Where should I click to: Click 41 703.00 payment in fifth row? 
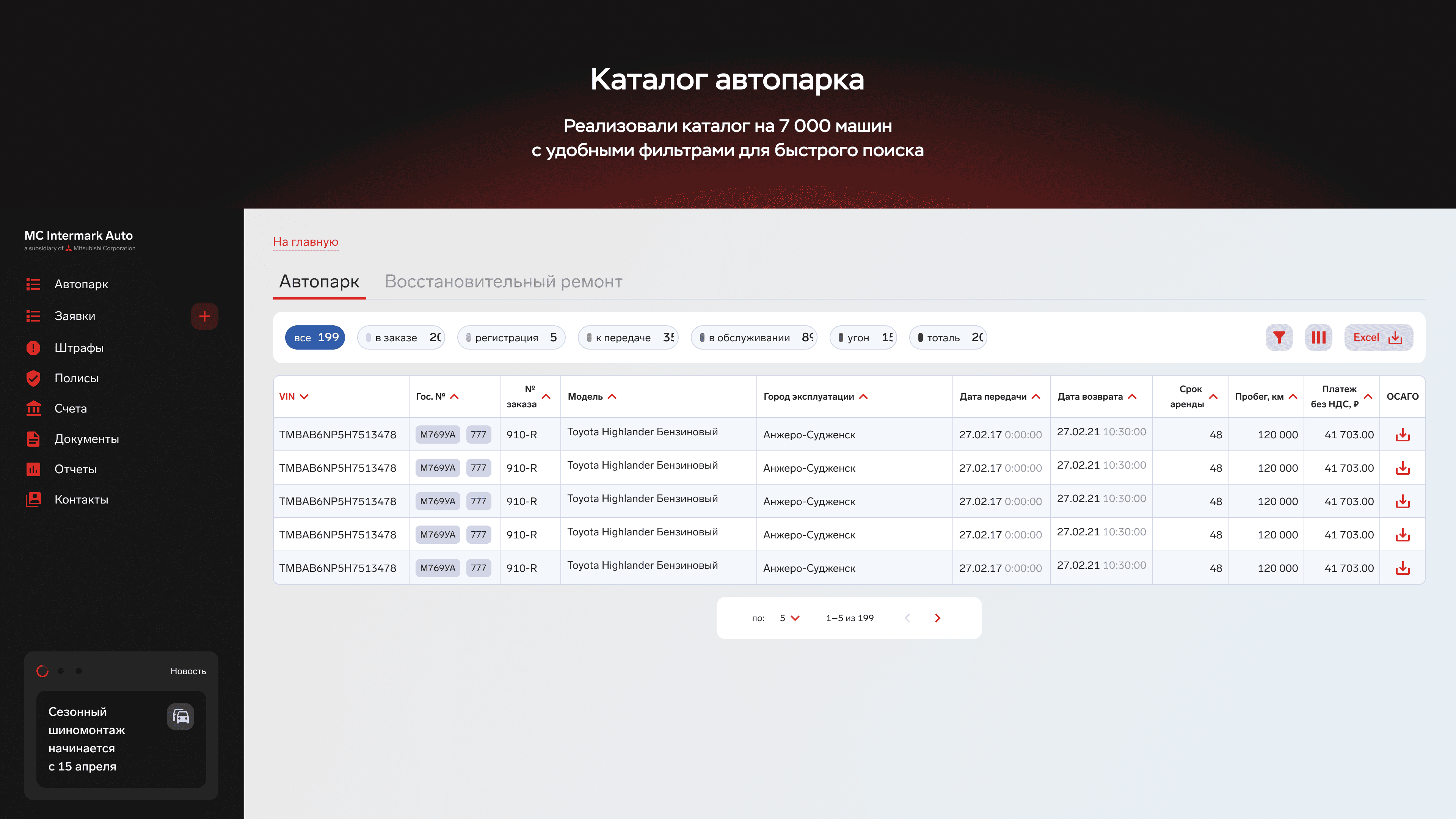[x=1349, y=568]
